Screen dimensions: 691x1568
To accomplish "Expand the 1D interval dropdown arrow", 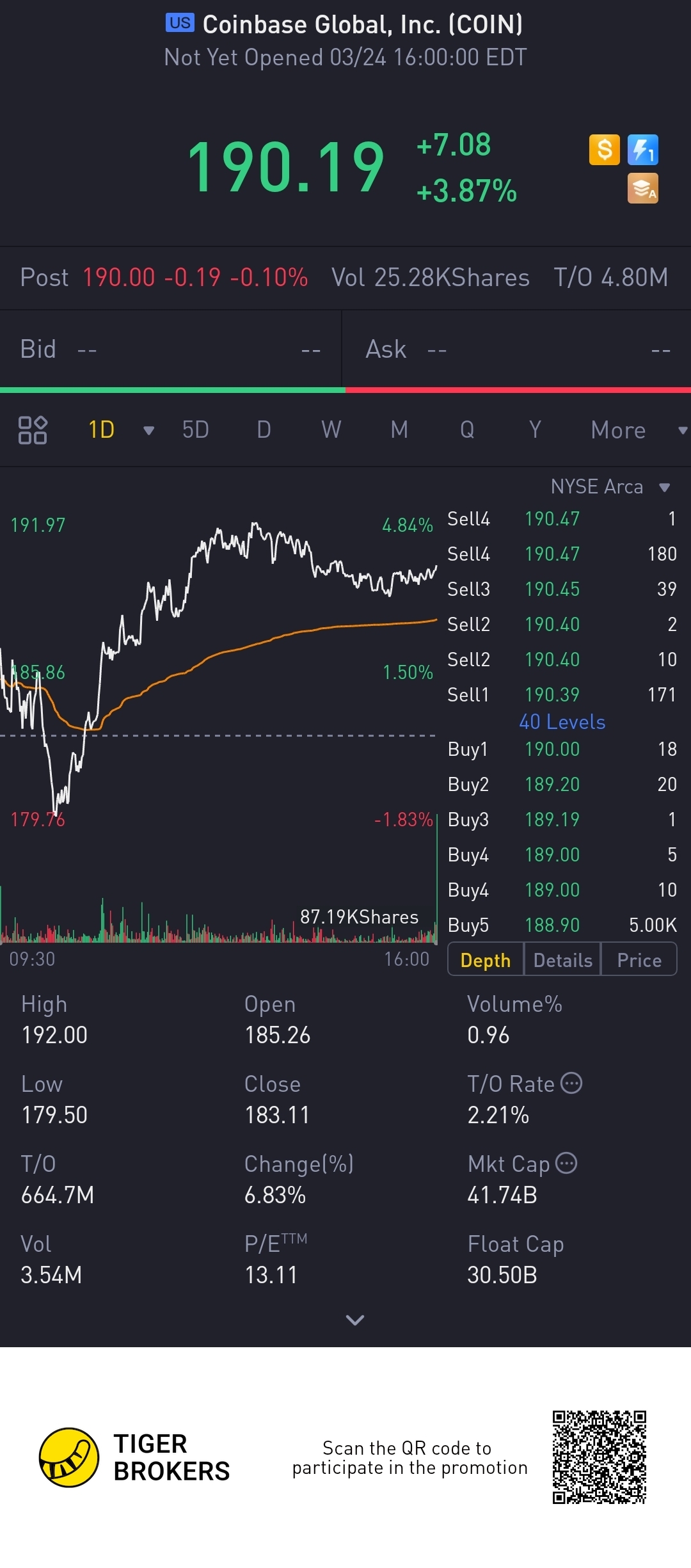I will click(148, 430).
